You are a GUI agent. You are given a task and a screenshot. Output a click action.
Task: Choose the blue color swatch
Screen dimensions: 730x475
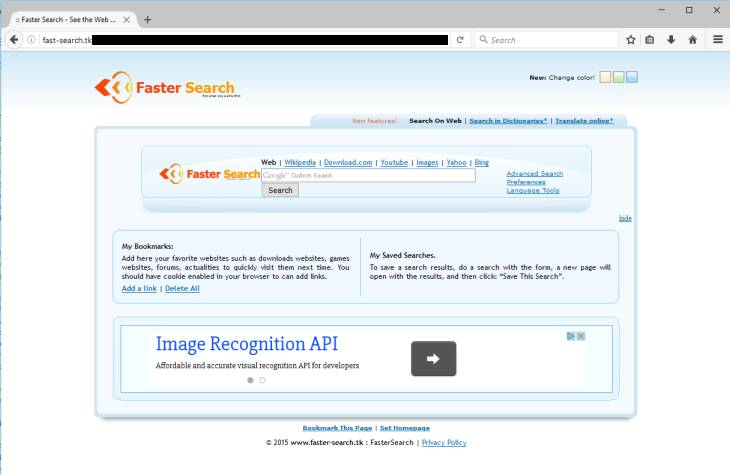coord(632,77)
